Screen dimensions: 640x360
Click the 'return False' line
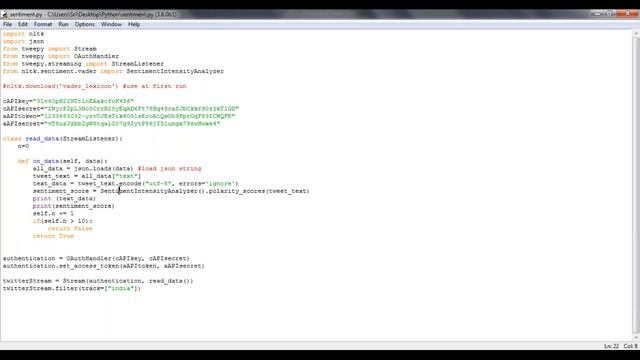pos(70,229)
